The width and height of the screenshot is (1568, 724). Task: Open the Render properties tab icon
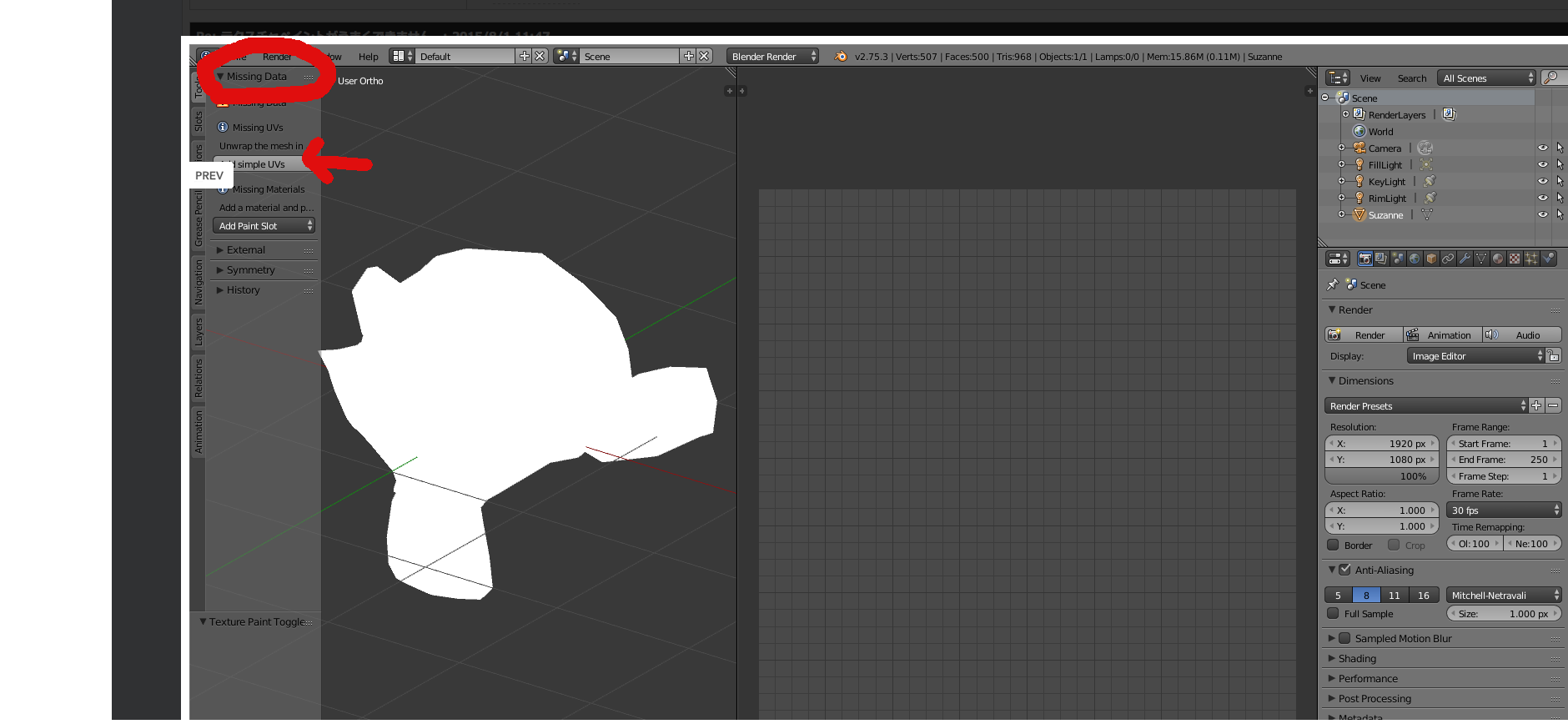[x=1364, y=259]
